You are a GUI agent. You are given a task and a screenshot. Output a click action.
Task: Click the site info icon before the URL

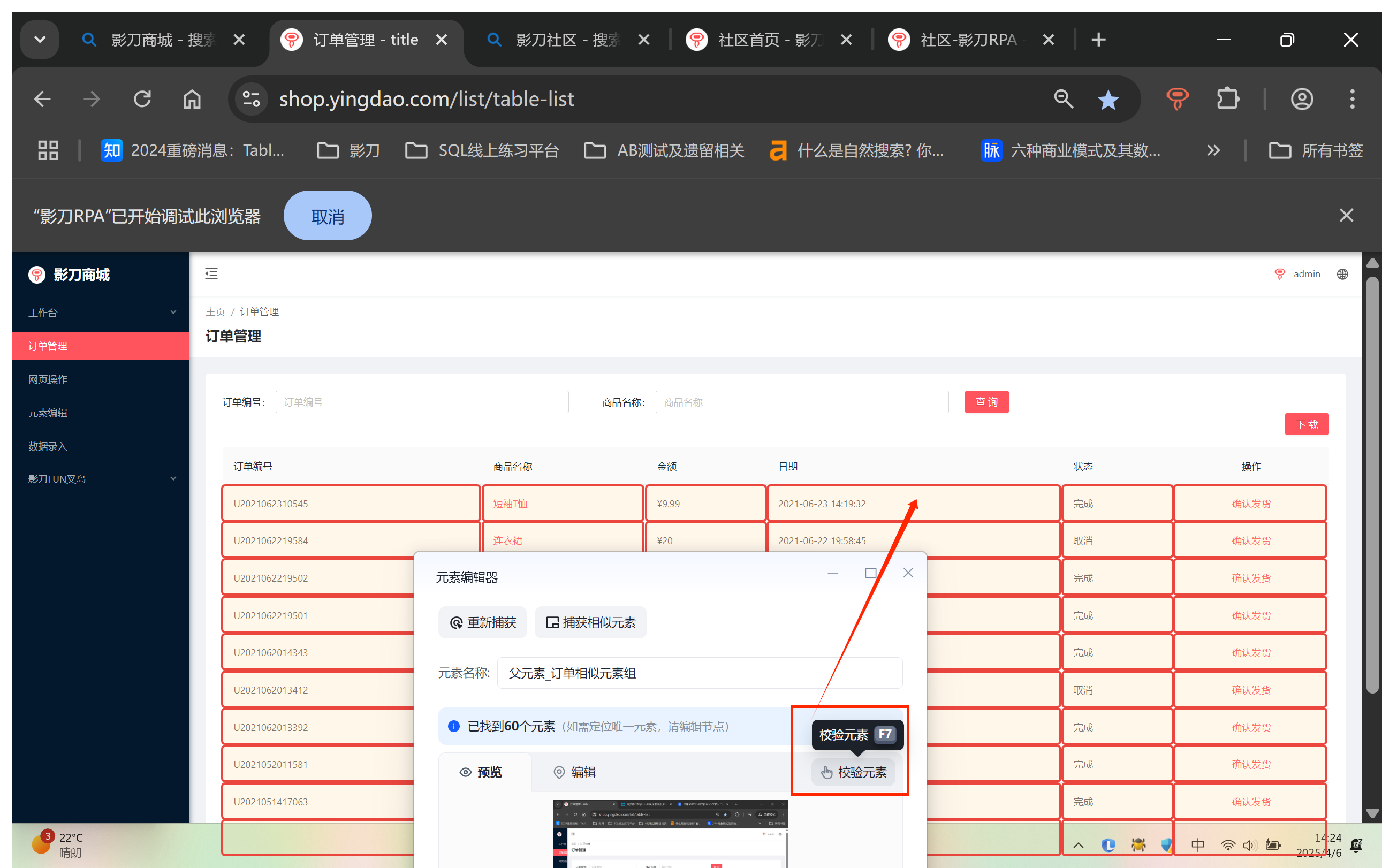click(252, 98)
